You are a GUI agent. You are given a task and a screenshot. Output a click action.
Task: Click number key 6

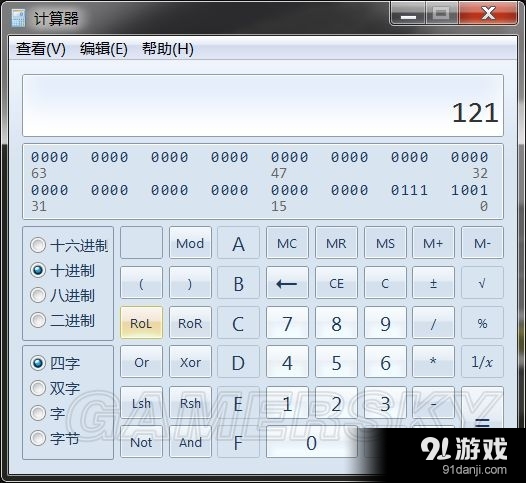[385, 362]
